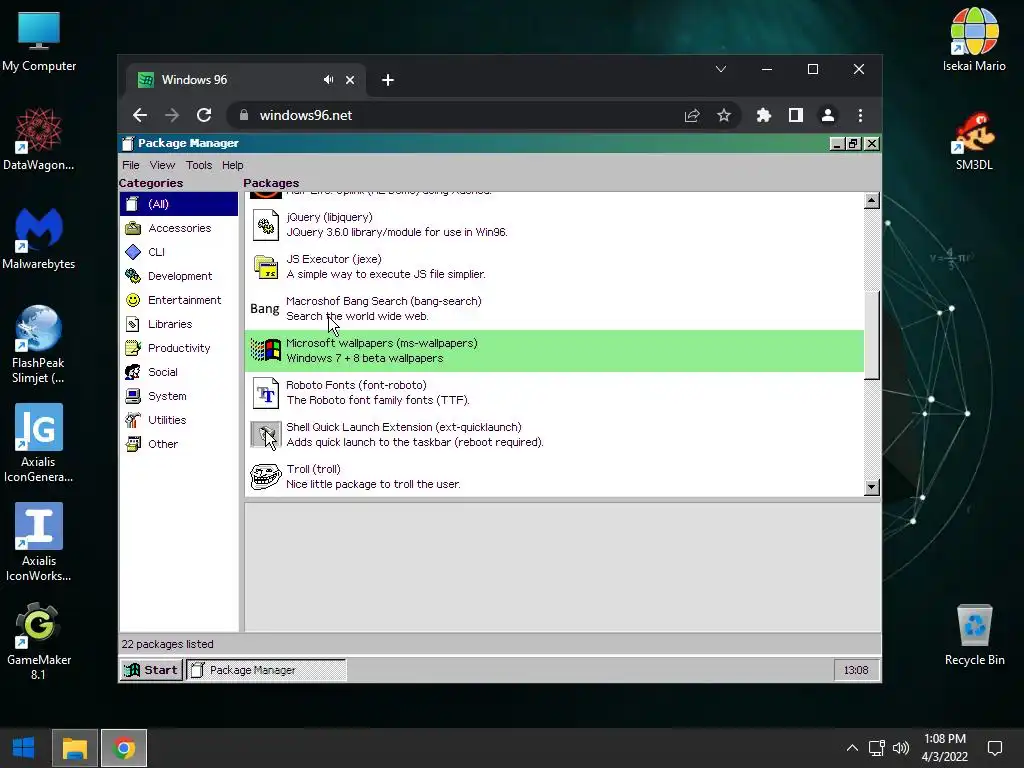Open the Tools menu
The image size is (1024, 768).
199,165
